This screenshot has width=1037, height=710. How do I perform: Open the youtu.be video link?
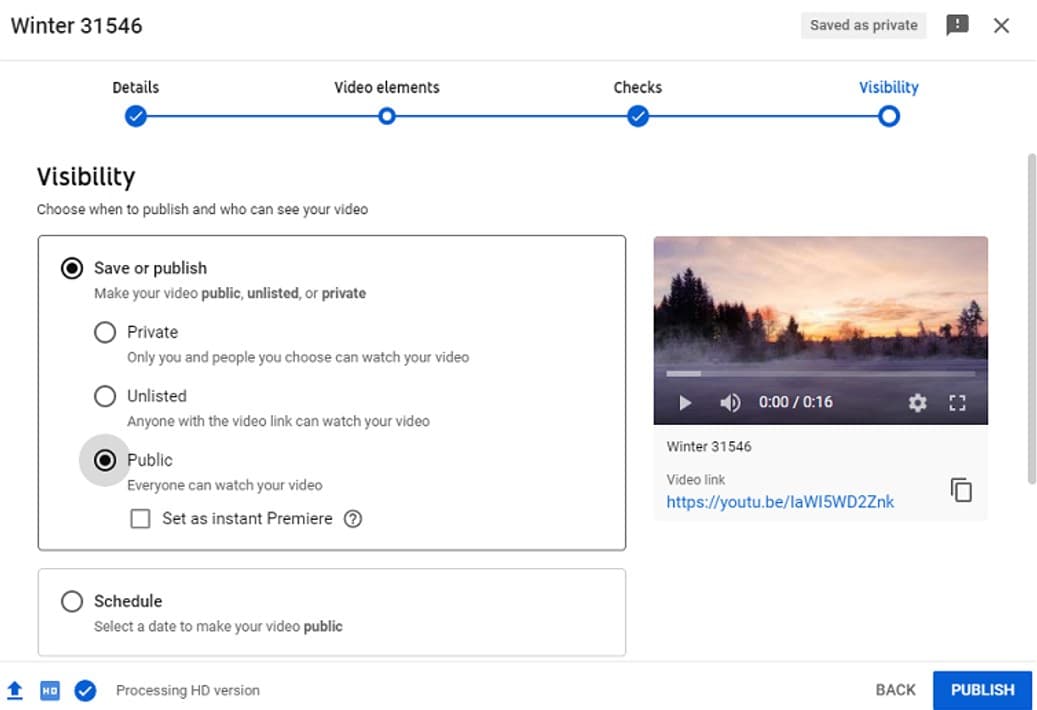780,502
